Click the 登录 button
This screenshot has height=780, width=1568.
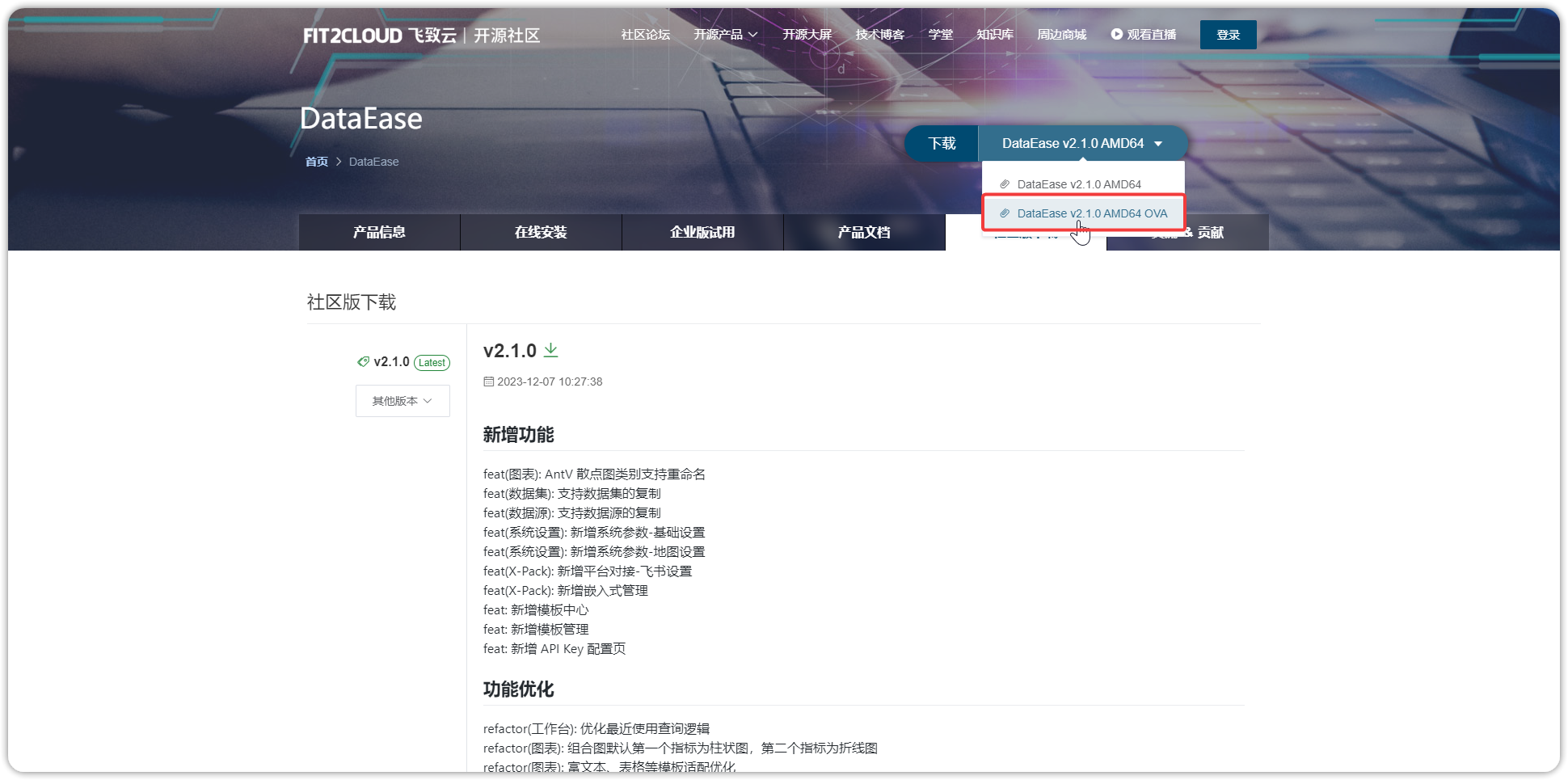(1228, 34)
